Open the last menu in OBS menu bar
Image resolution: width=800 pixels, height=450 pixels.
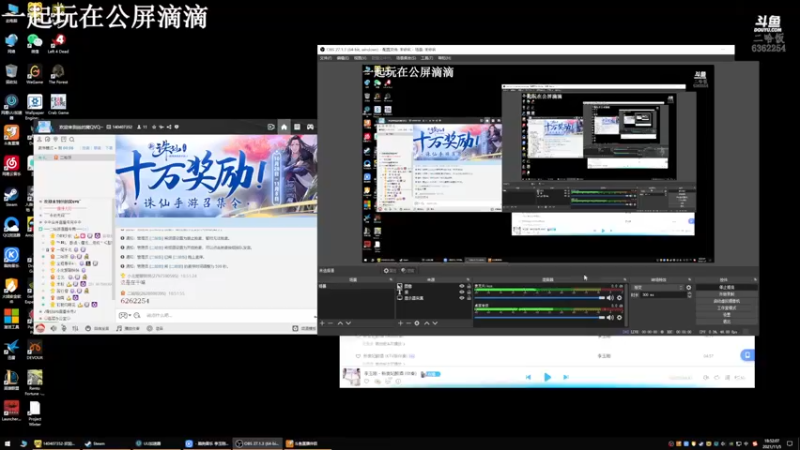444,58
